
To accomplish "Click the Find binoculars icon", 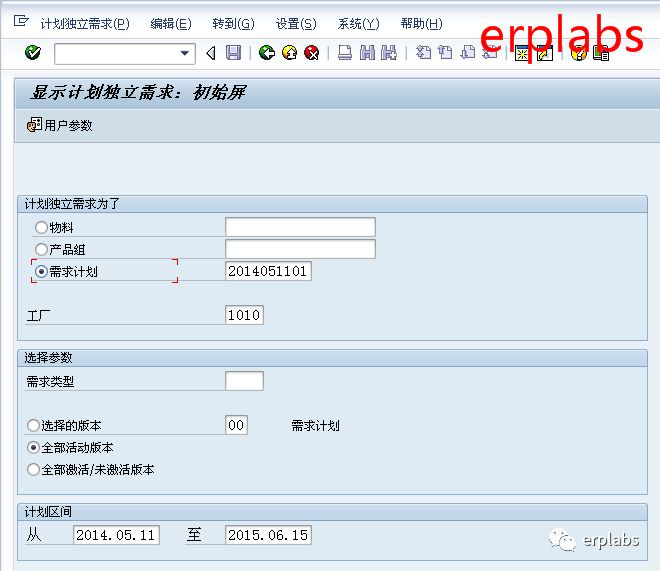I will [x=367, y=53].
